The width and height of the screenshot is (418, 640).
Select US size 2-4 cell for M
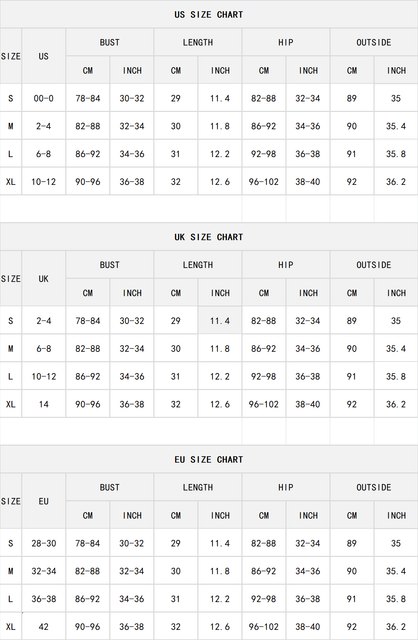pyautogui.click(x=44, y=126)
